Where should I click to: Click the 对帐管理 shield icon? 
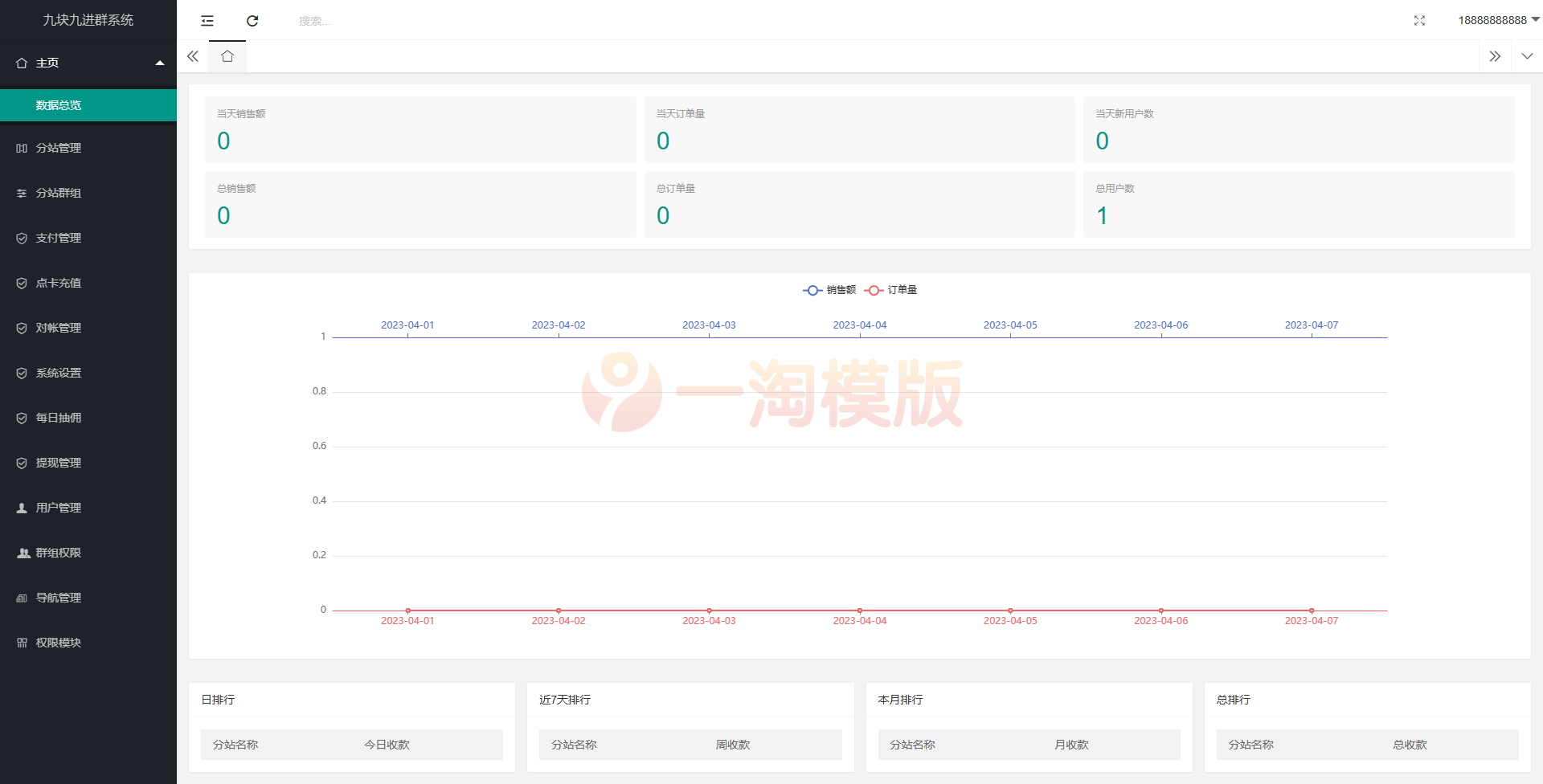[22, 328]
